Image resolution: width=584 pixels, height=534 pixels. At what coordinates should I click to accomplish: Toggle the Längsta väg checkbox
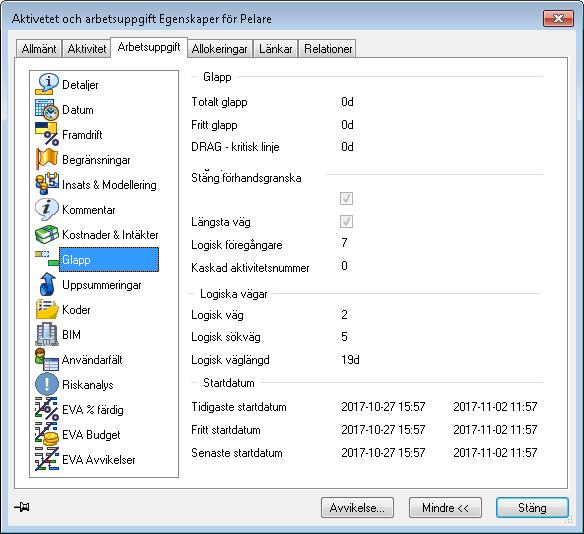346,222
